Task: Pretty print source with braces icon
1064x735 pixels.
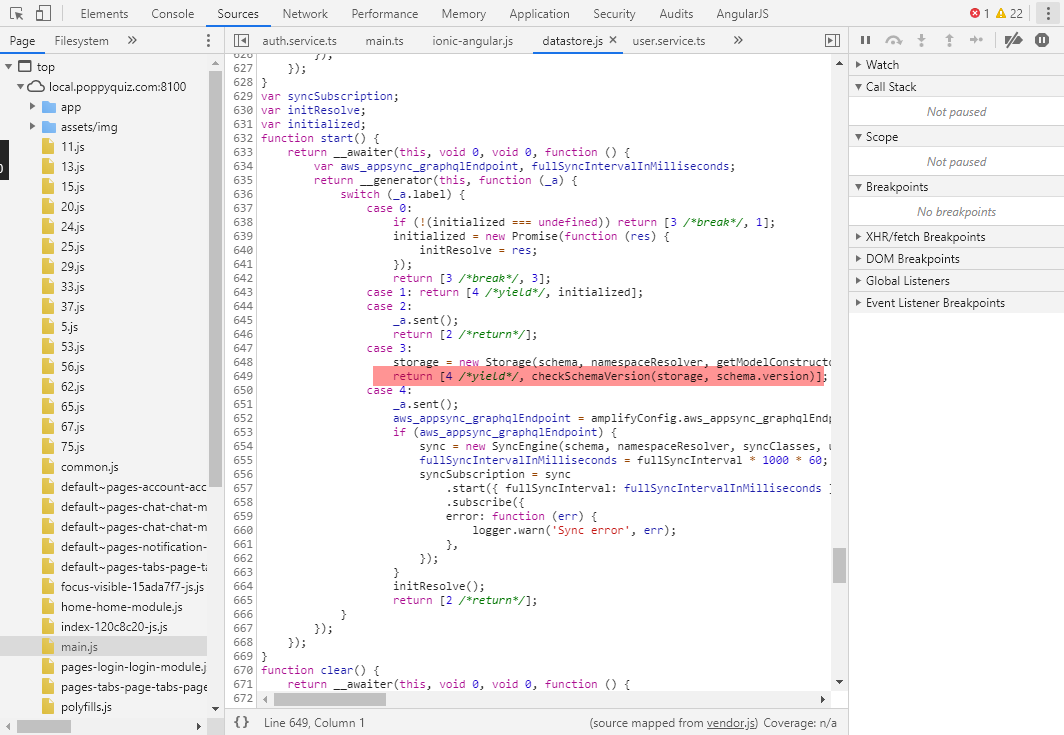Action: [x=242, y=722]
